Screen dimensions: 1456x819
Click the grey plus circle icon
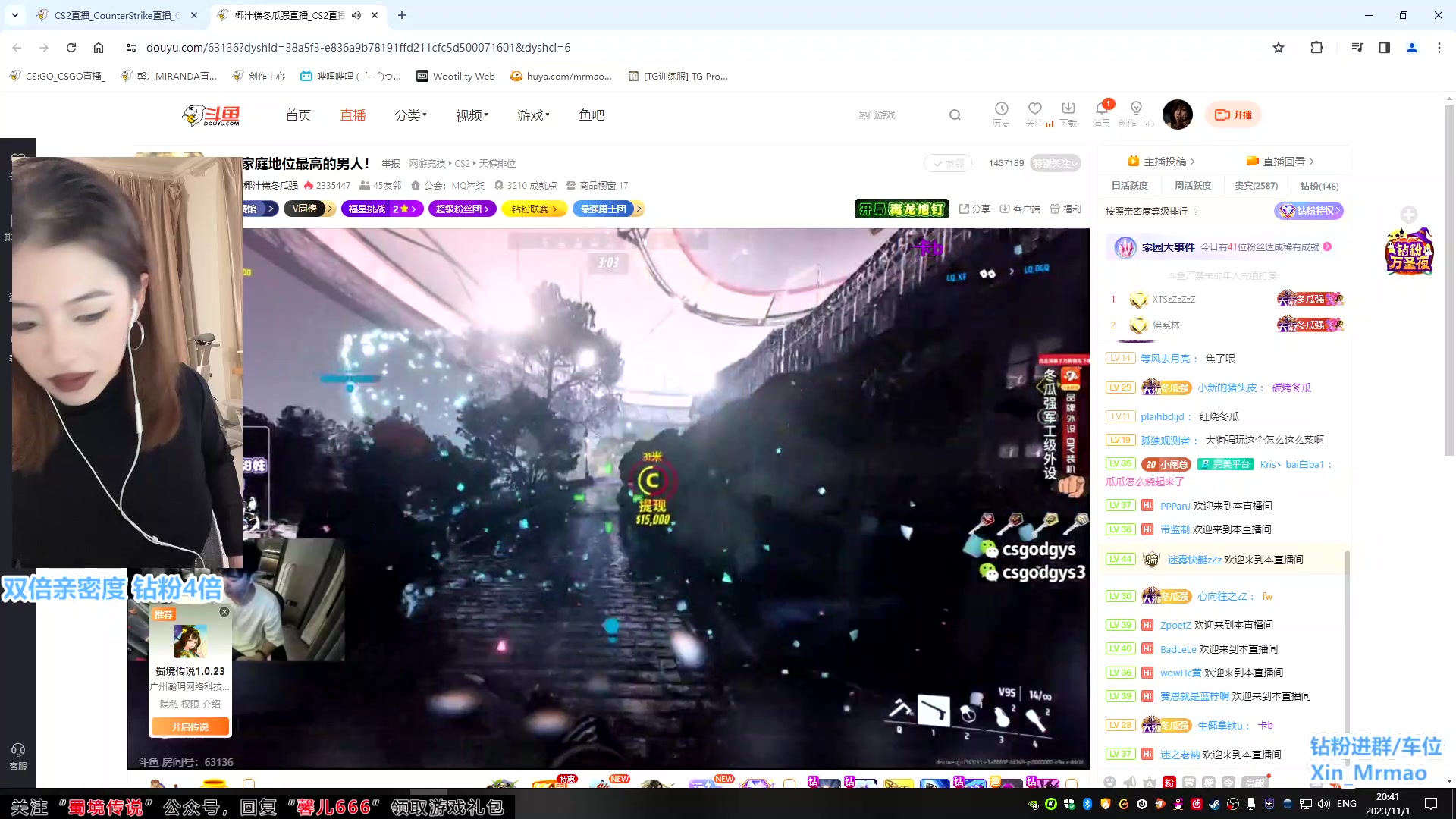click(x=1409, y=215)
